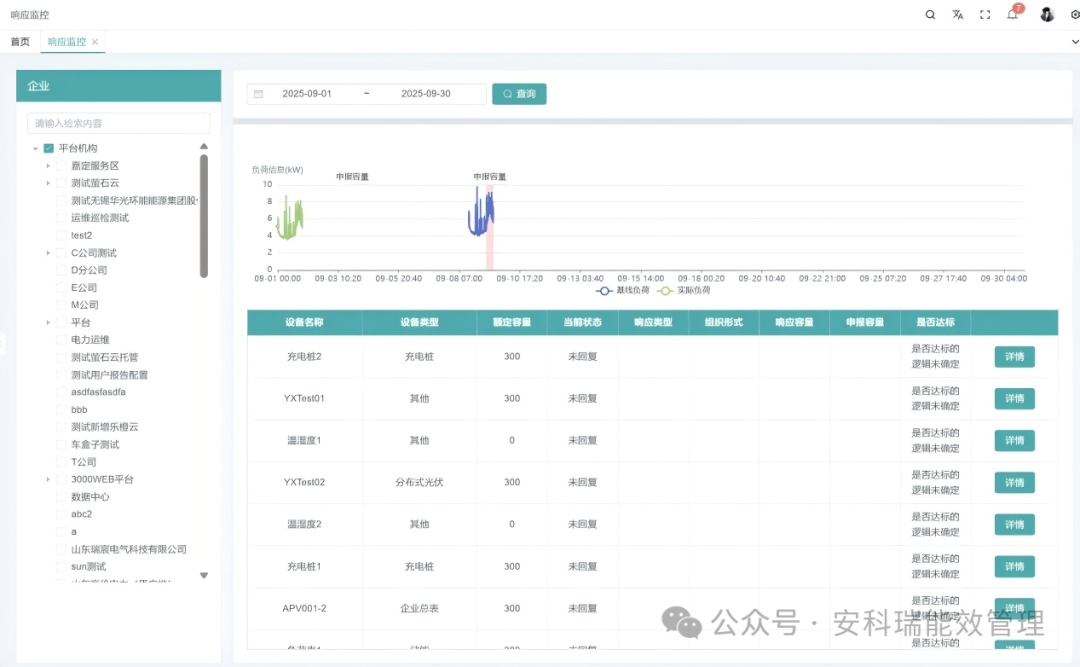This screenshot has width=1080, height=667.
Task: Check the 测试萤石云 checkbox
Action: [x=61, y=183]
